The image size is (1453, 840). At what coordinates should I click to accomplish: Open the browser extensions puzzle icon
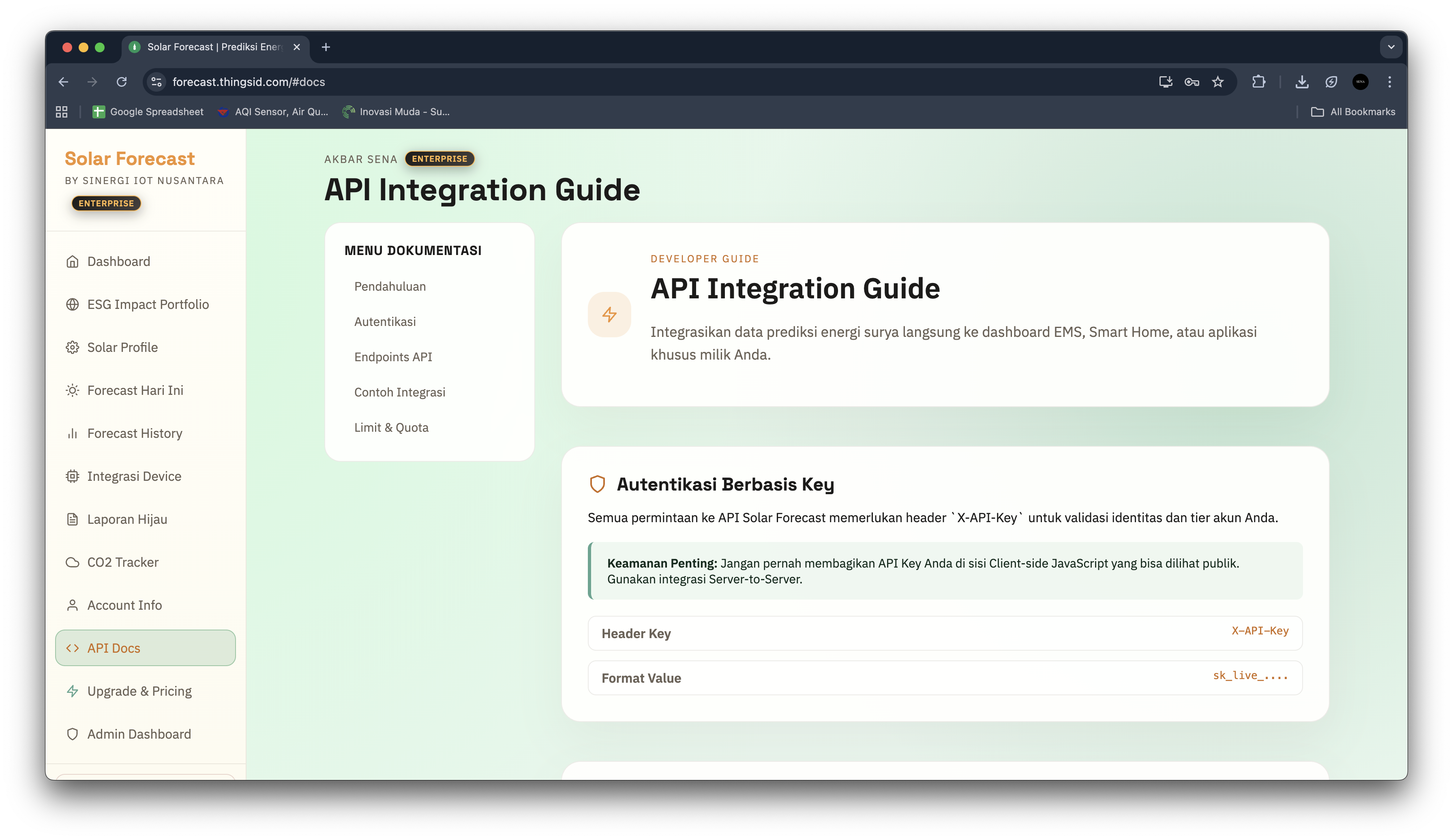pyautogui.click(x=1258, y=82)
